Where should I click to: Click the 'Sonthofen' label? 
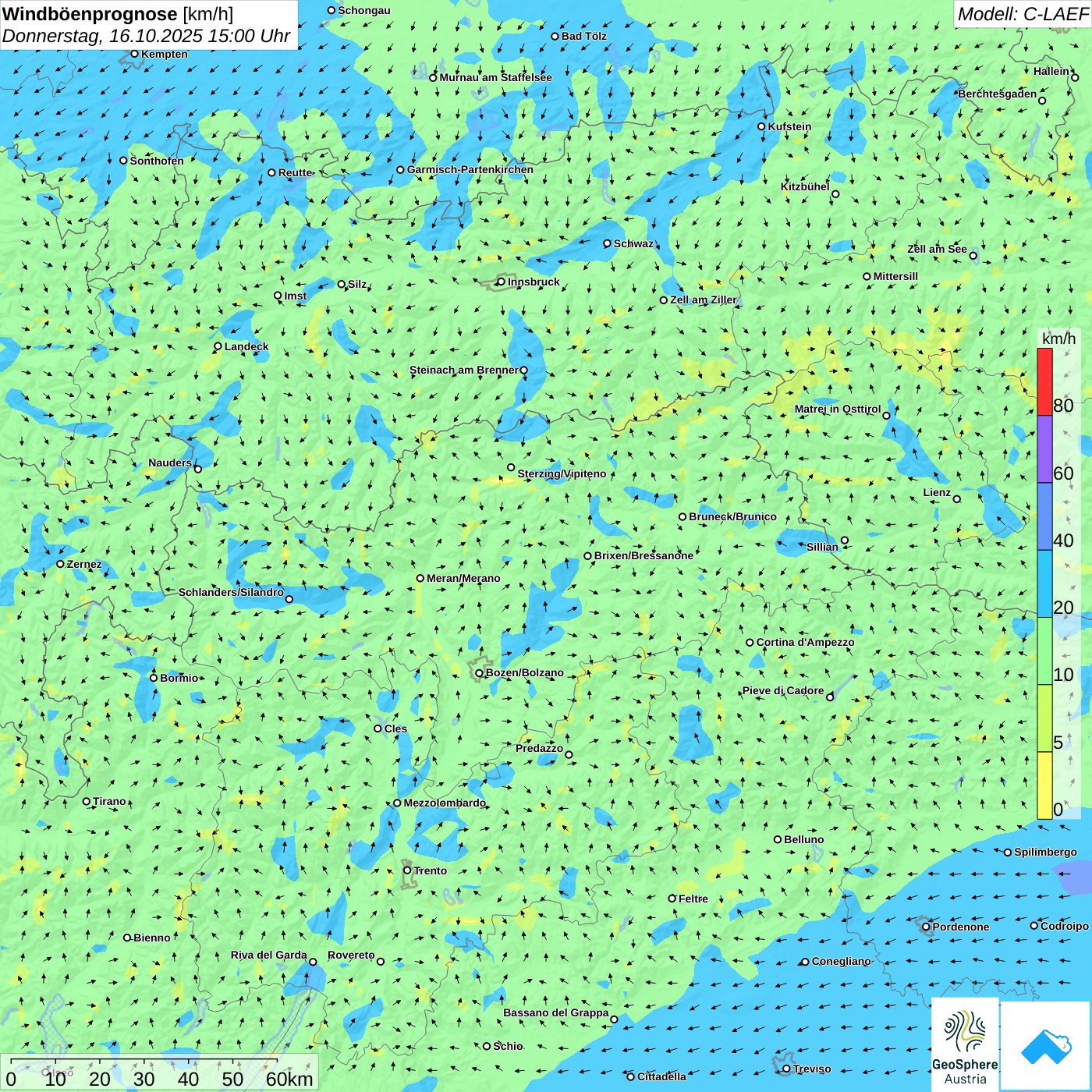(157, 161)
